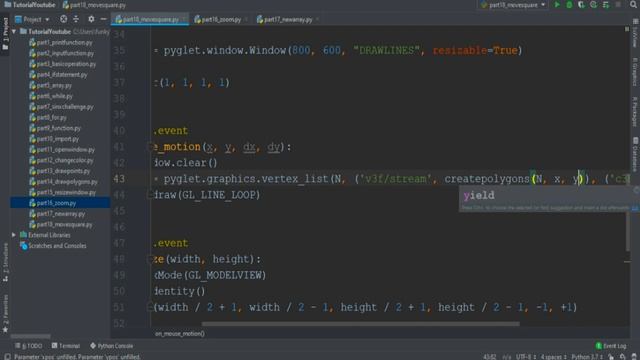
Task: Click tool windows quick-access icon bottom-left
Action: (x=7, y=356)
